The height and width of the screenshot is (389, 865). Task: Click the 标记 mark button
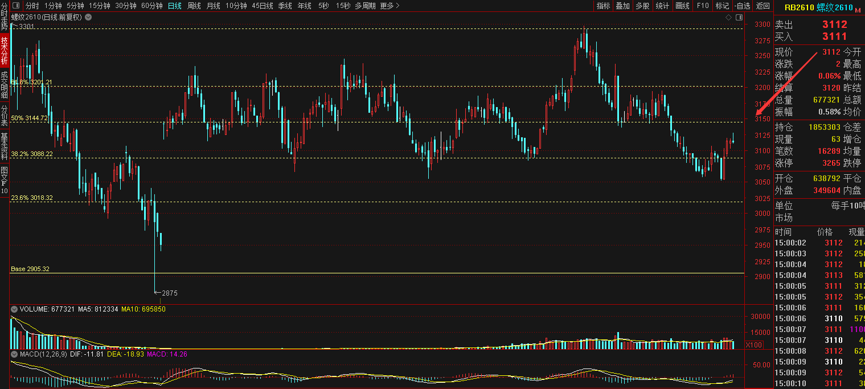pyautogui.click(x=722, y=6)
